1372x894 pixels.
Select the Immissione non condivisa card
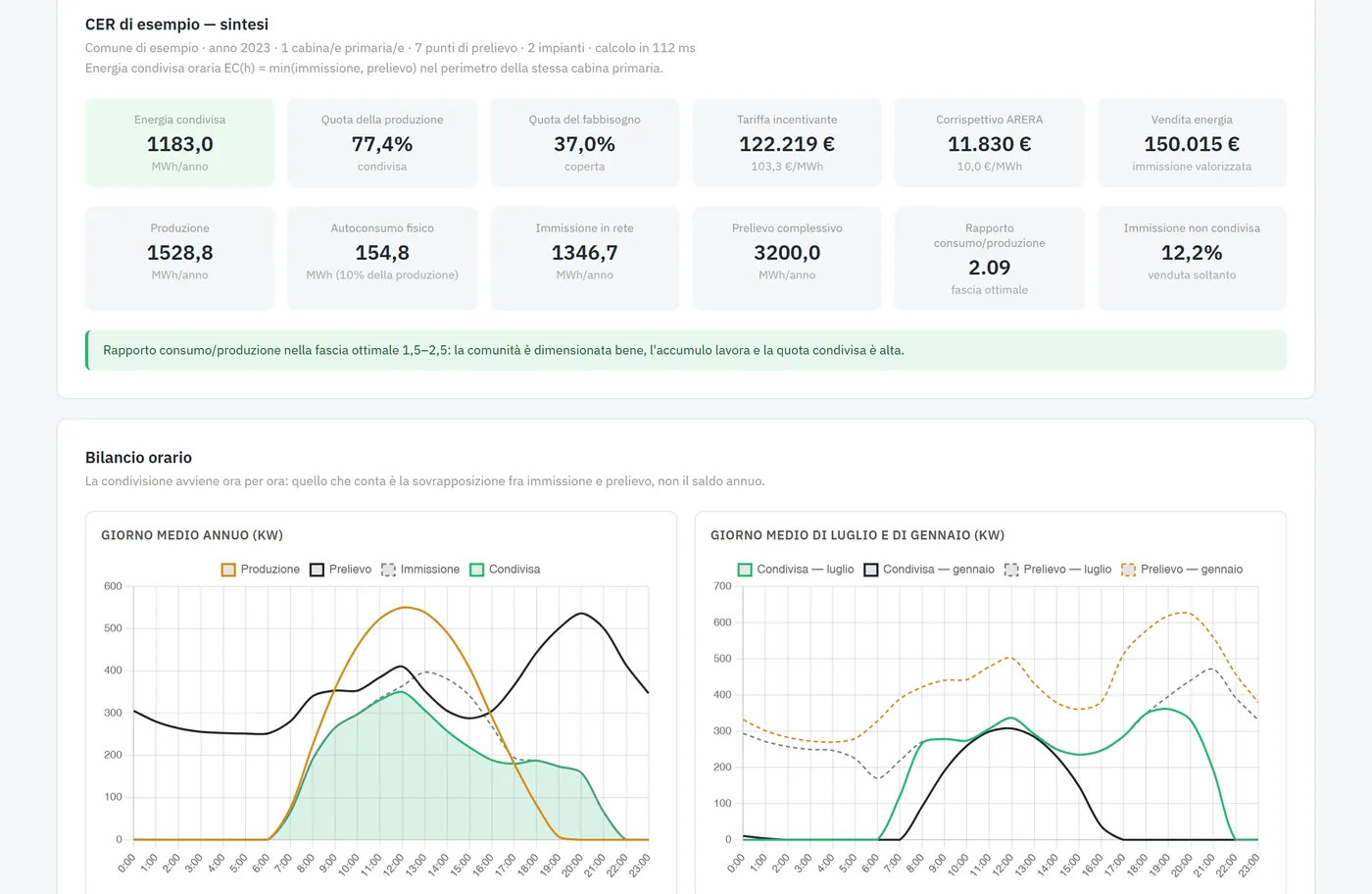(1192, 259)
